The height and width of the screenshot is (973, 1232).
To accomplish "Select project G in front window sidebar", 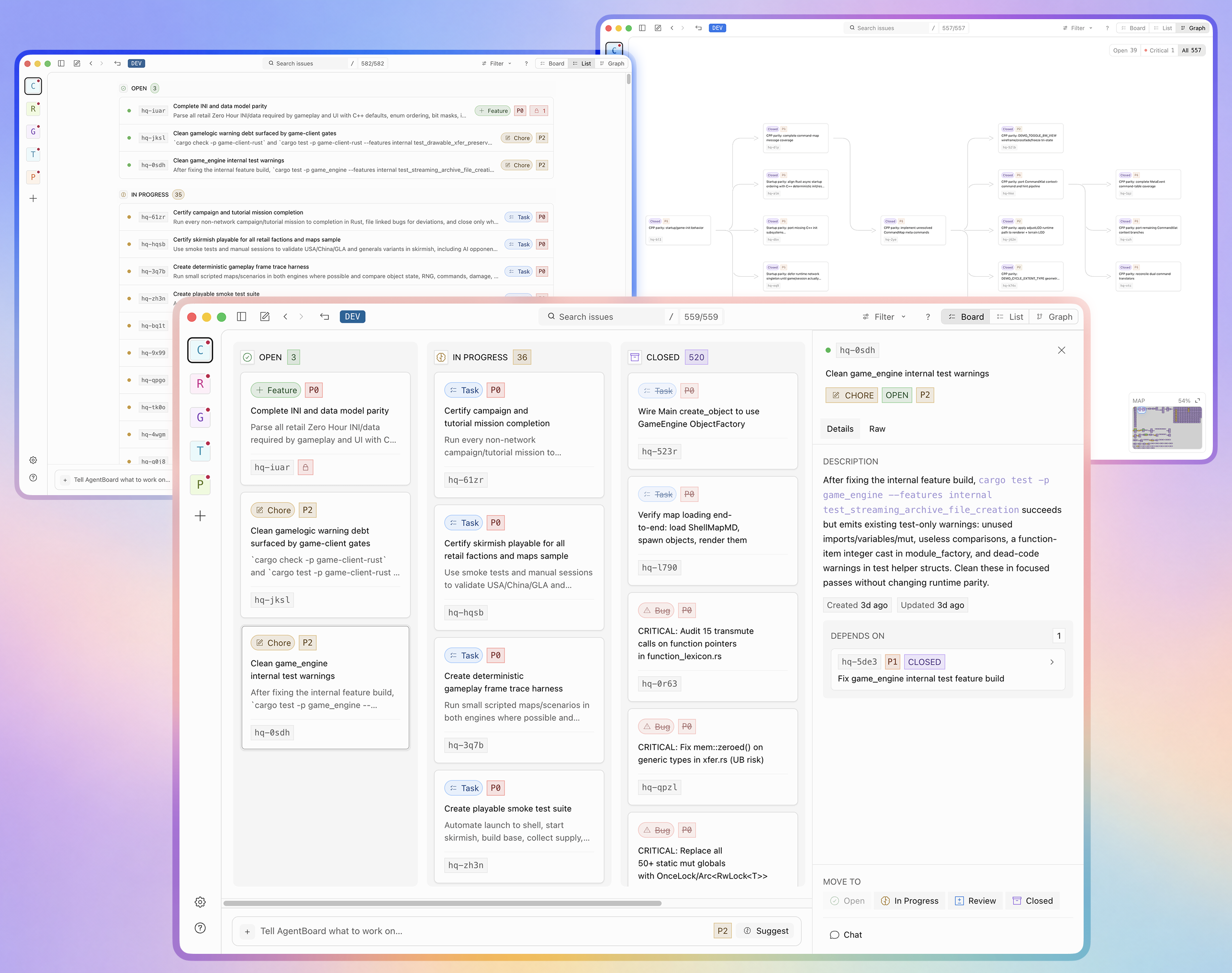I will [x=200, y=418].
